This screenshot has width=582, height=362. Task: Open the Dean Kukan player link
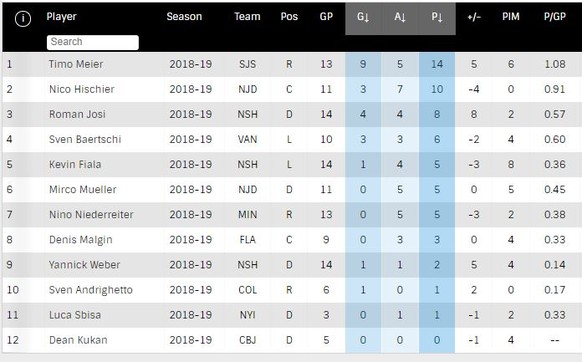pyautogui.click(x=78, y=340)
